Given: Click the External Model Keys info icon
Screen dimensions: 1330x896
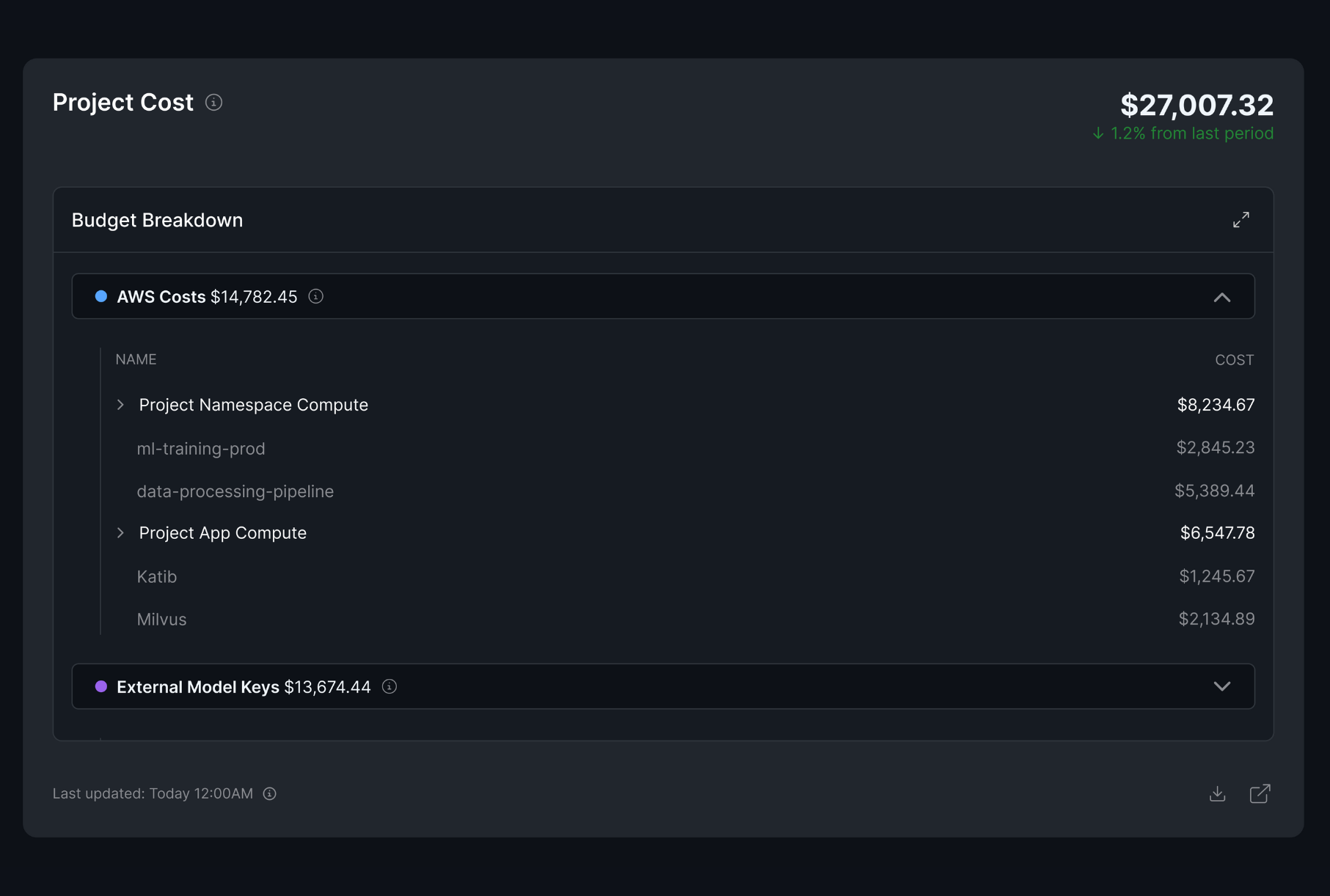Looking at the screenshot, I should pos(390,687).
